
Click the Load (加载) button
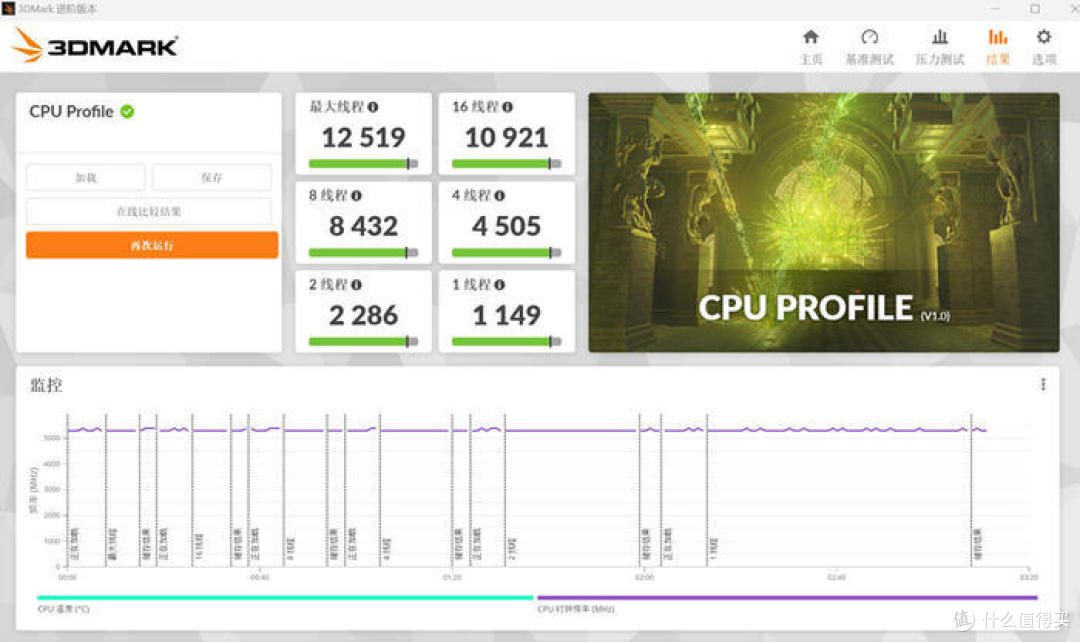coord(85,178)
